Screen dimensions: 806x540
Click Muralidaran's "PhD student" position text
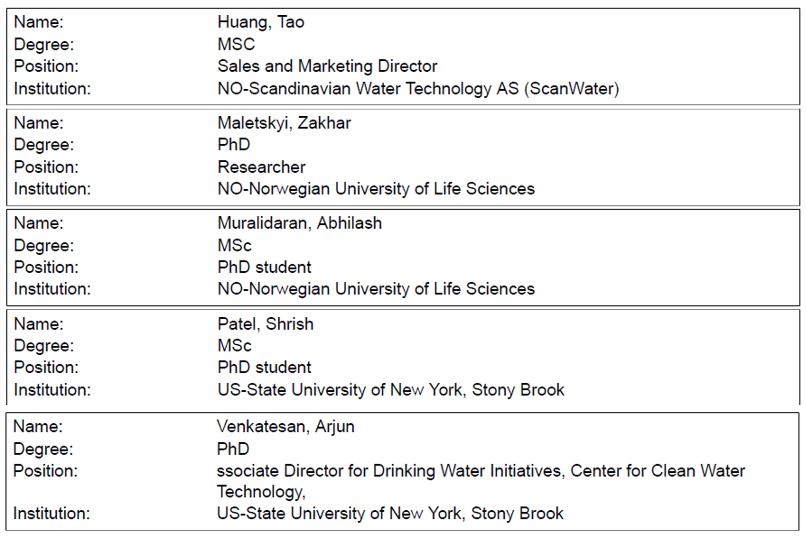[x=264, y=267]
